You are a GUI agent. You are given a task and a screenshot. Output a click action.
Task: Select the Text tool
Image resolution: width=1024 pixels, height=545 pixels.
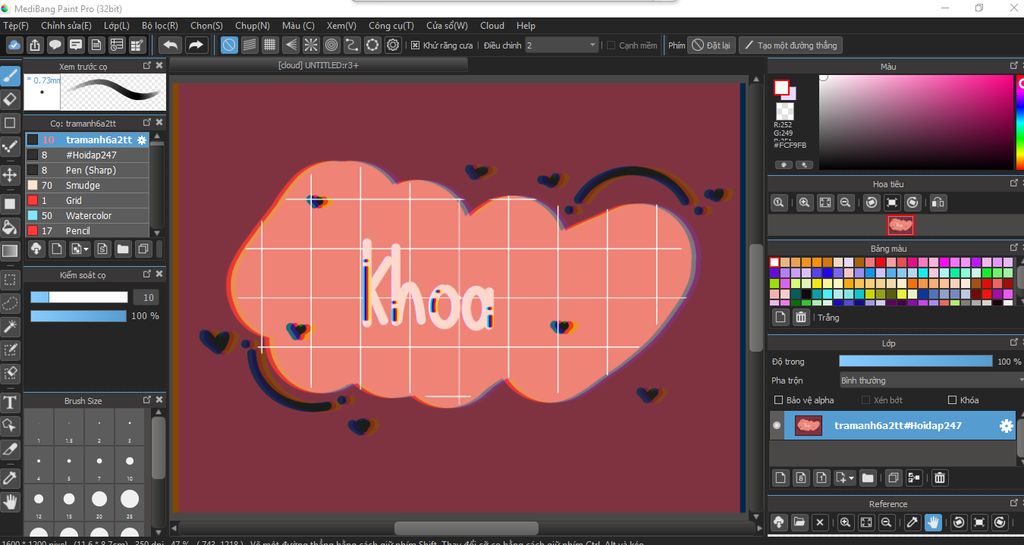10,402
